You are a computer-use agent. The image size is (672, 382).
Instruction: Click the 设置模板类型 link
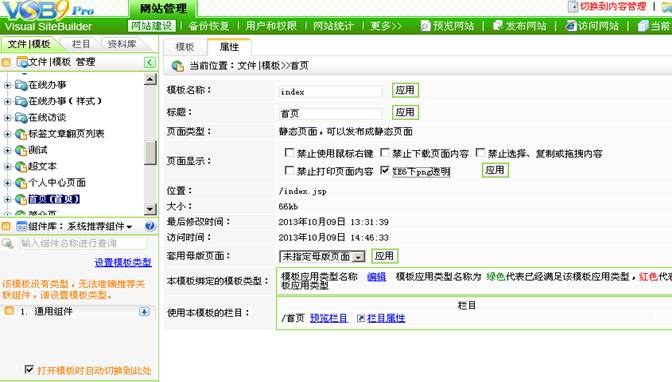pos(123,262)
